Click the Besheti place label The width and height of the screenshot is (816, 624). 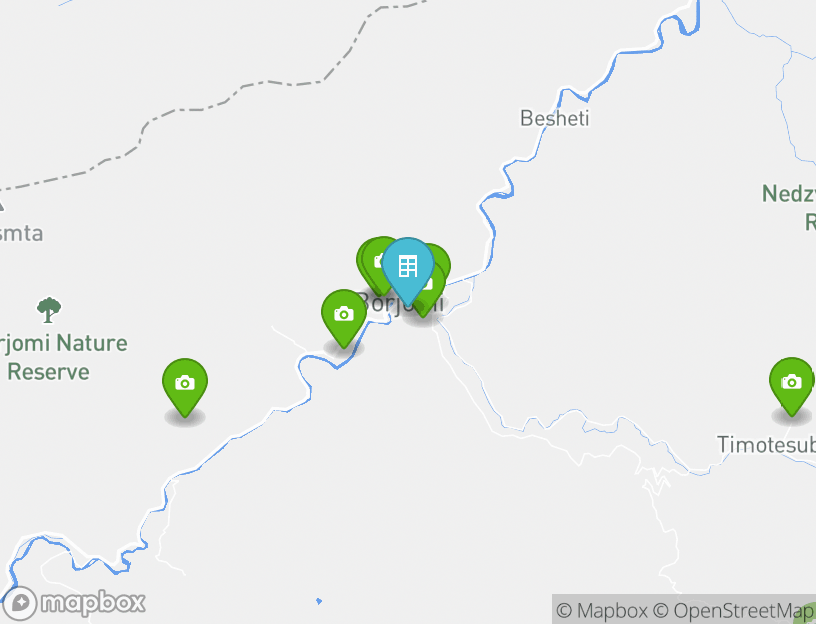click(x=555, y=118)
